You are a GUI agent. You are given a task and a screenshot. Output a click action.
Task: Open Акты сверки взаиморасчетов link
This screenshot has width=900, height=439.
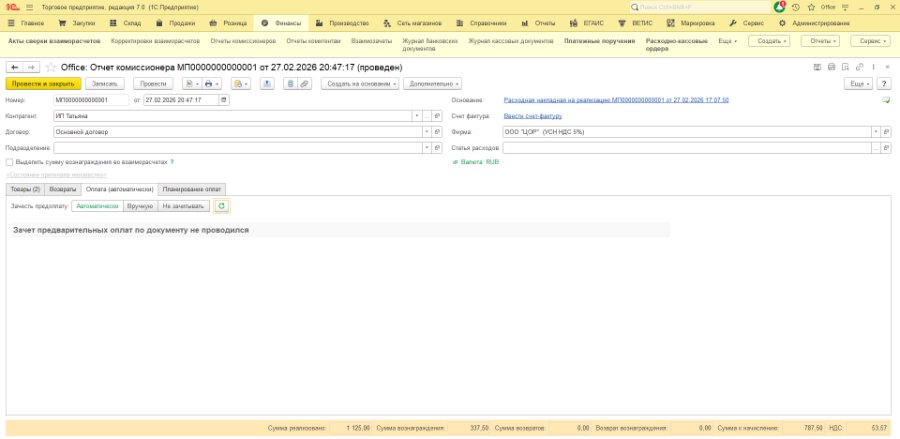pos(54,41)
